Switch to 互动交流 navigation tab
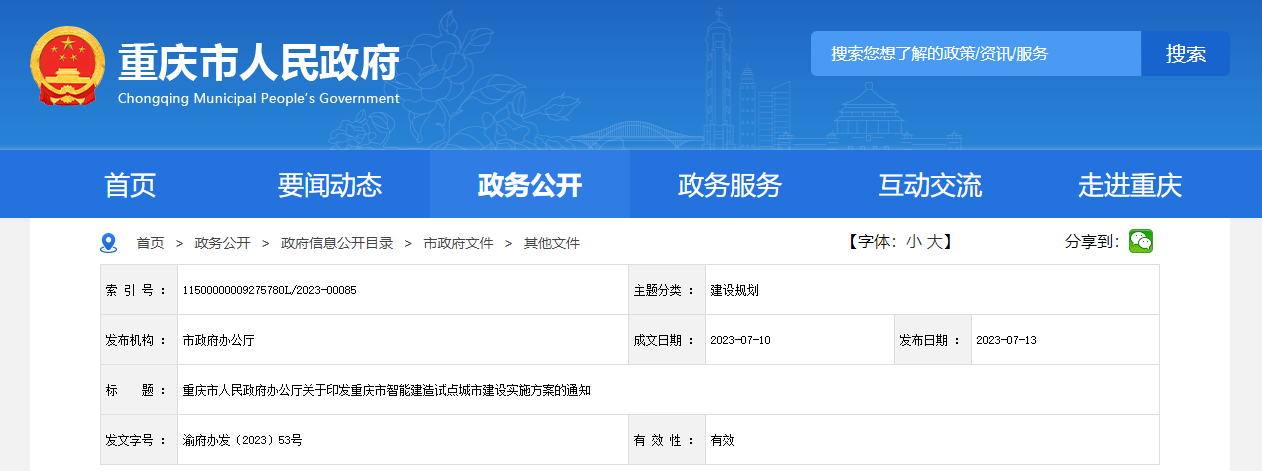The height and width of the screenshot is (471, 1262). coord(930,185)
